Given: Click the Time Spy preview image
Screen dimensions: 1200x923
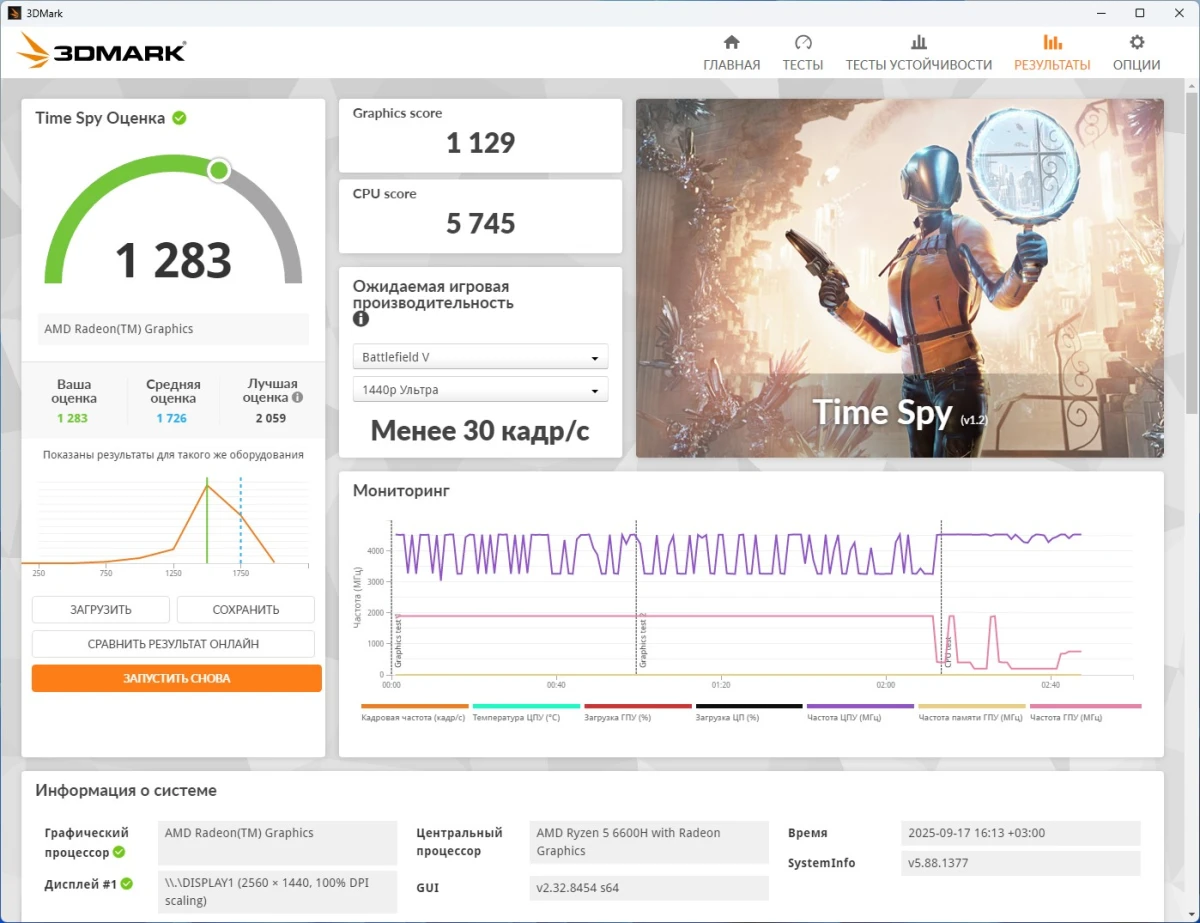Looking at the screenshot, I should 900,278.
